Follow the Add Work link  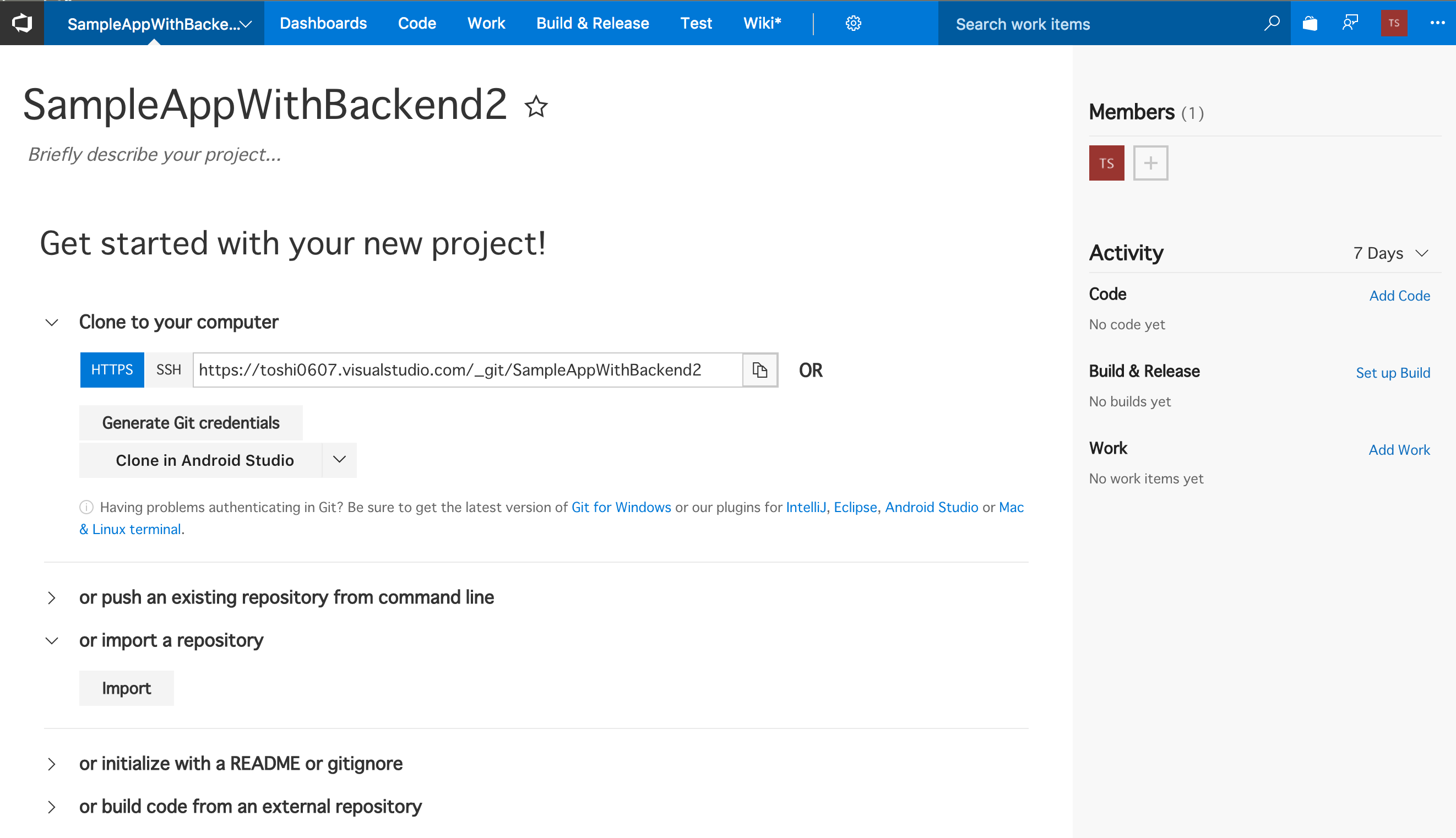[x=1399, y=450]
